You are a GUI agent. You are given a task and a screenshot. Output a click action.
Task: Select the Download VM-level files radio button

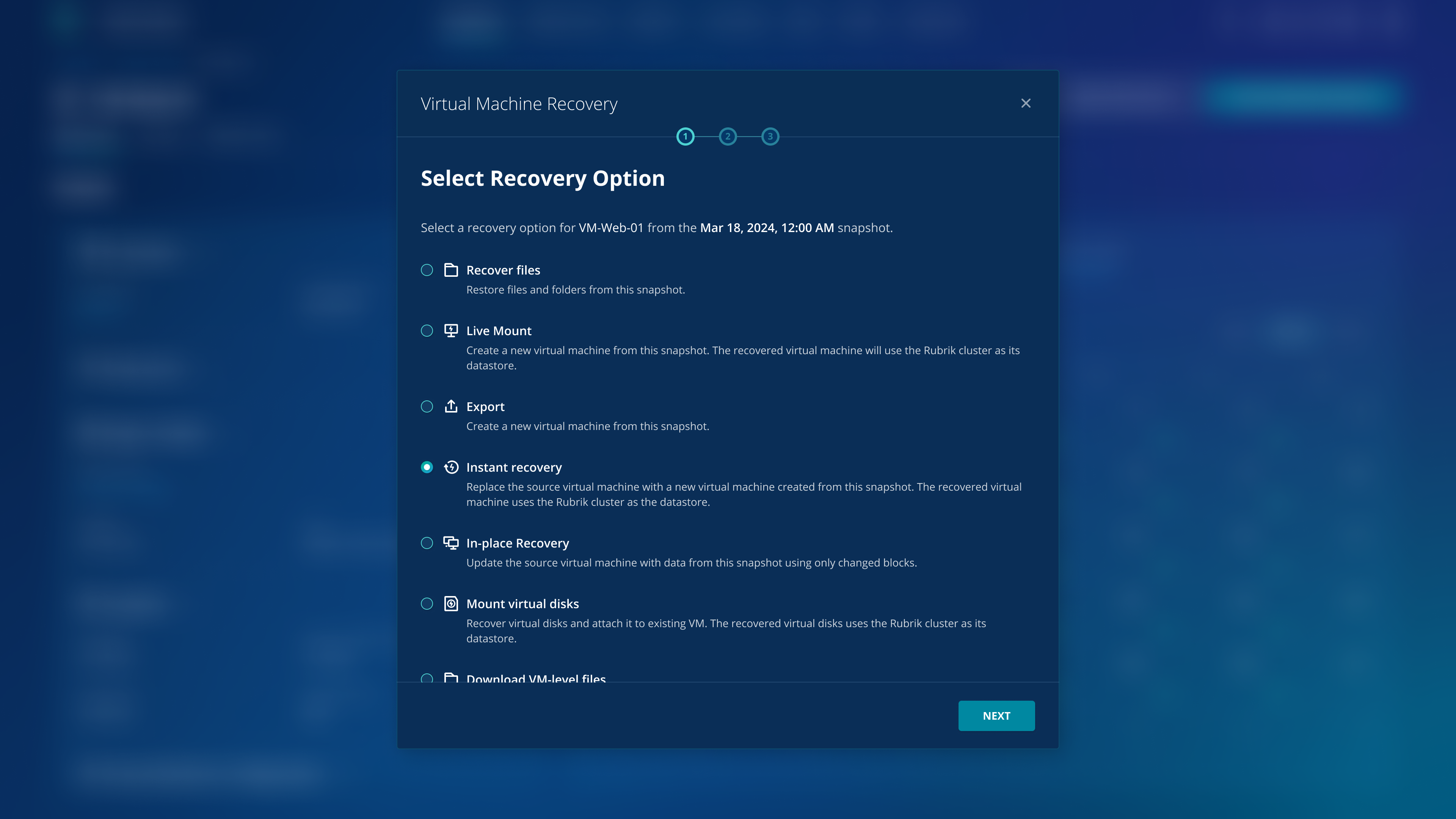(427, 678)
